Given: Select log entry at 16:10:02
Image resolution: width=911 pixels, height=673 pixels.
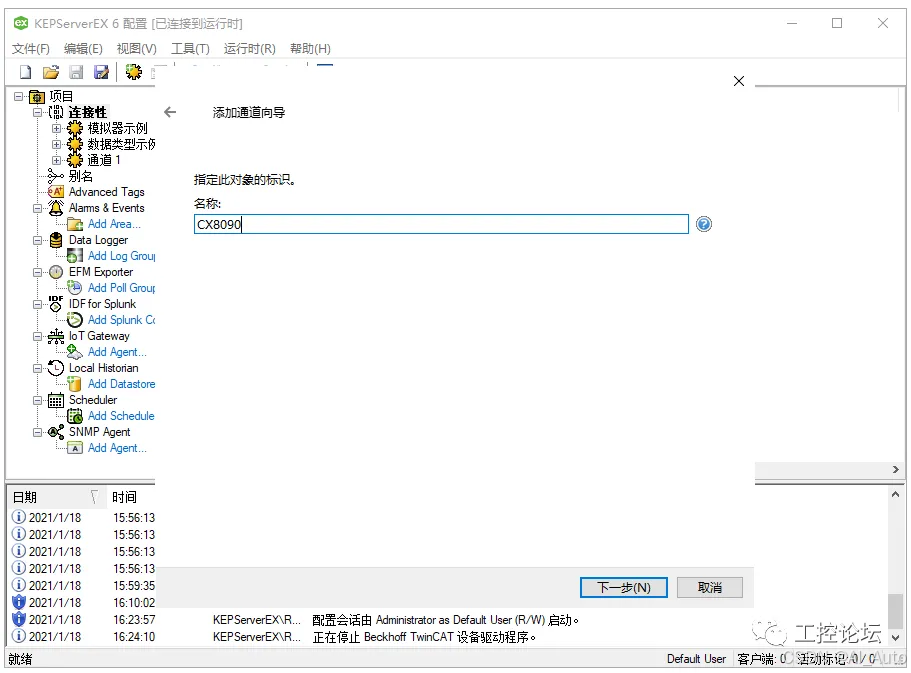Looking at the screenshot, I should point(83,603).
